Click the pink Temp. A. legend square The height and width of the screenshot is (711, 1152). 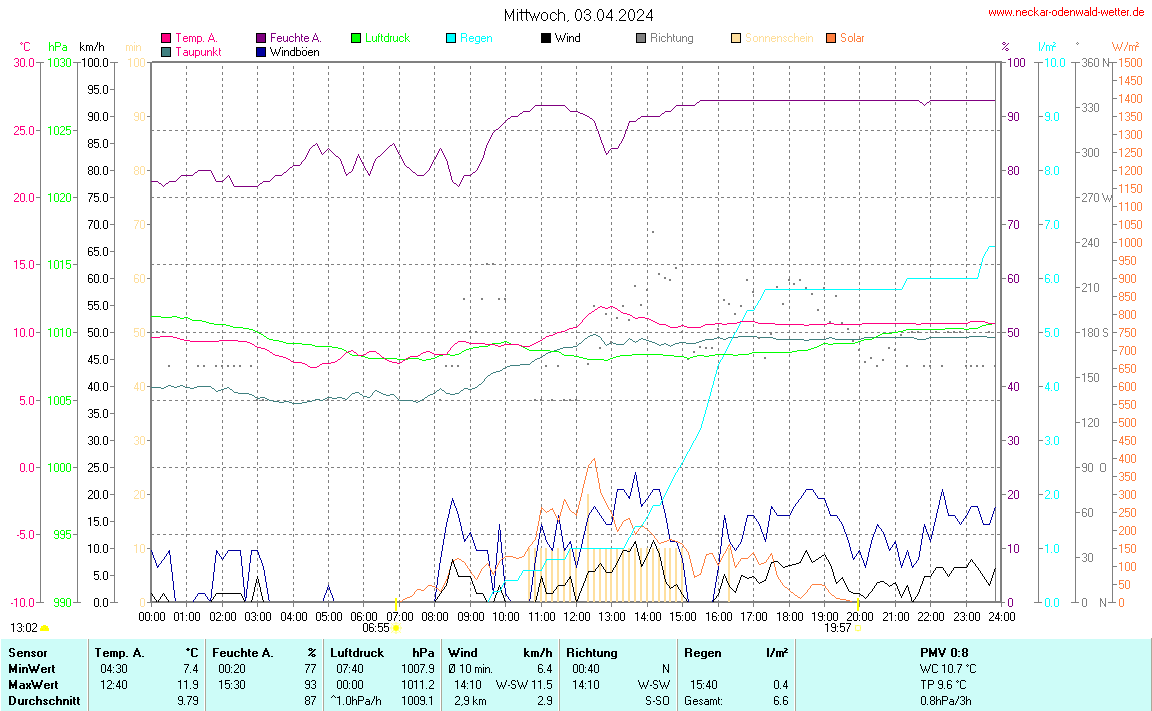click(166, 39)
